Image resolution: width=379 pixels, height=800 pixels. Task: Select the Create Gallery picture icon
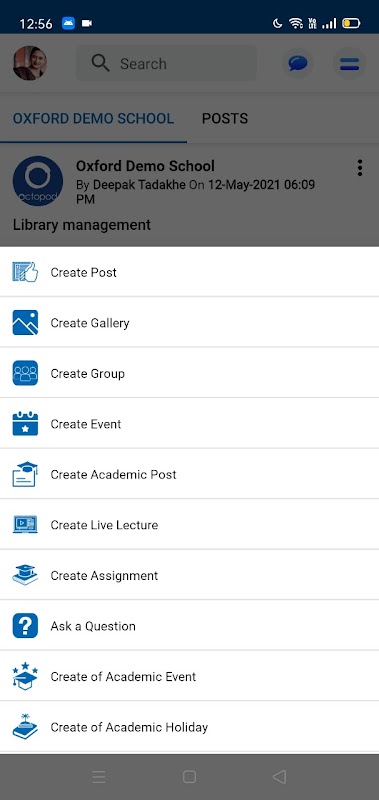pos(25,322)
